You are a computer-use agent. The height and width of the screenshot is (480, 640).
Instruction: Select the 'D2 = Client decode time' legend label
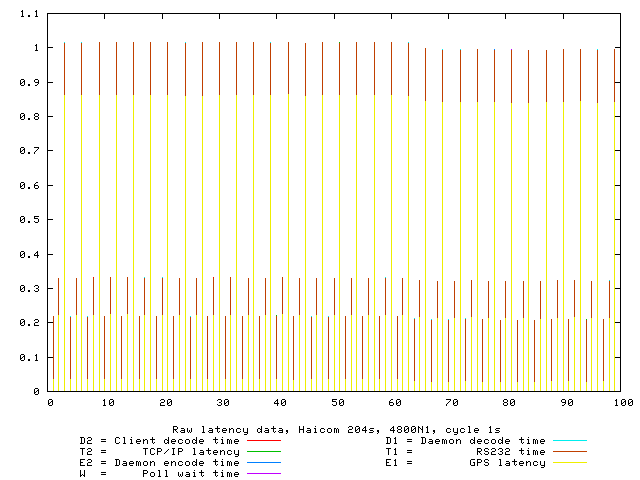[159, 440]
